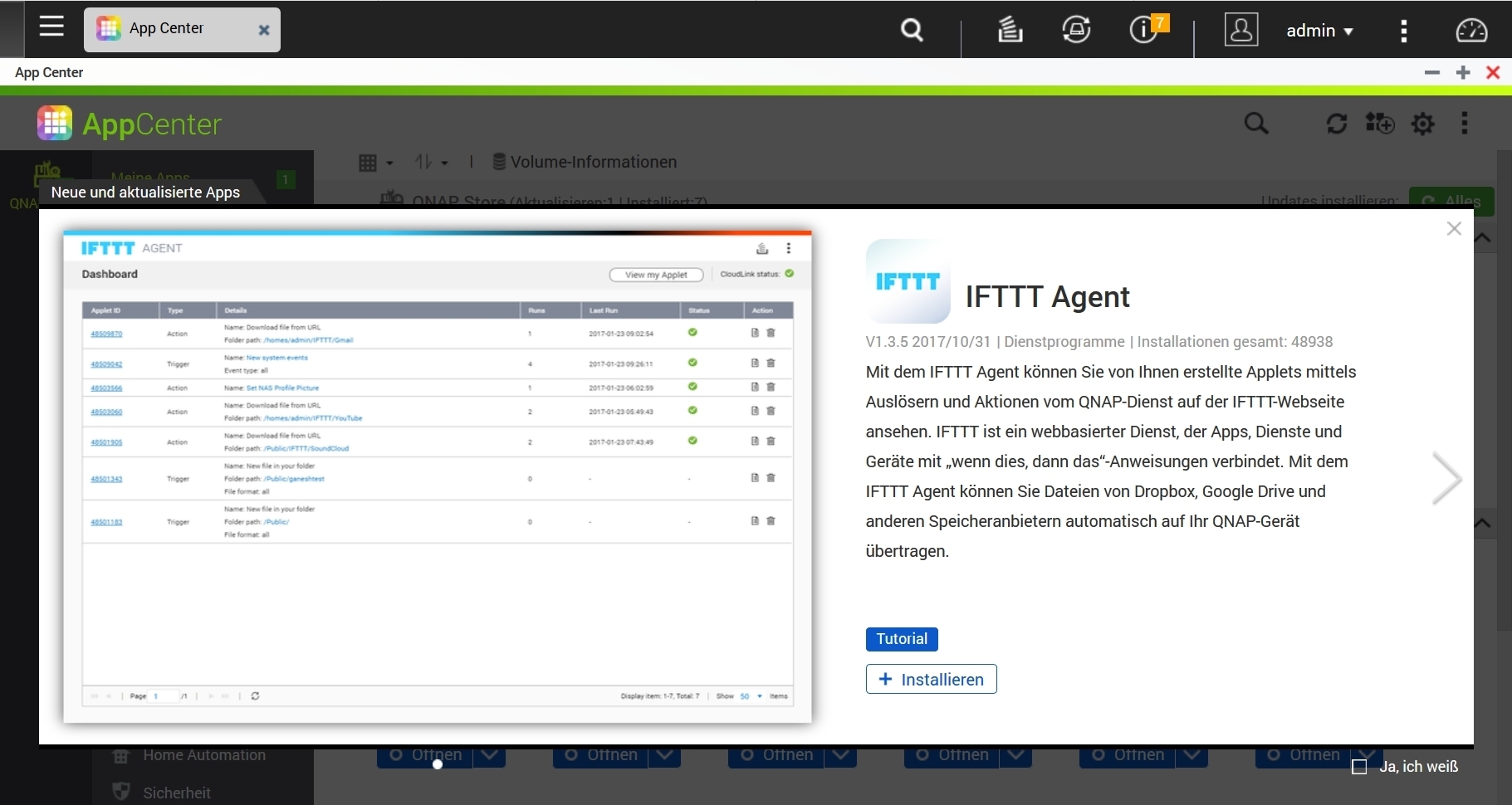Open Sicherheit category in sidebar
Viewport: 1512px width, 805px height.
[x=161, y=793]
